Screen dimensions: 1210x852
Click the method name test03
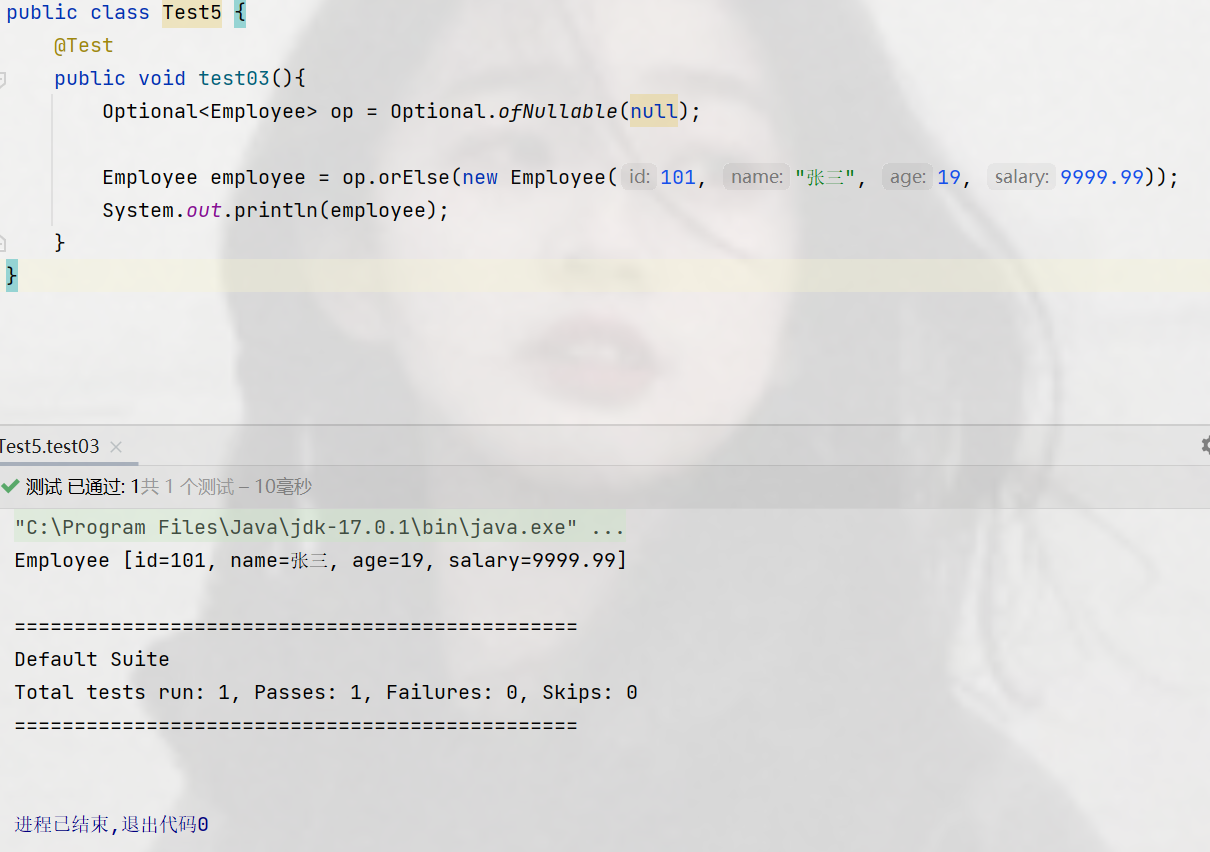(x=234, y=78)
